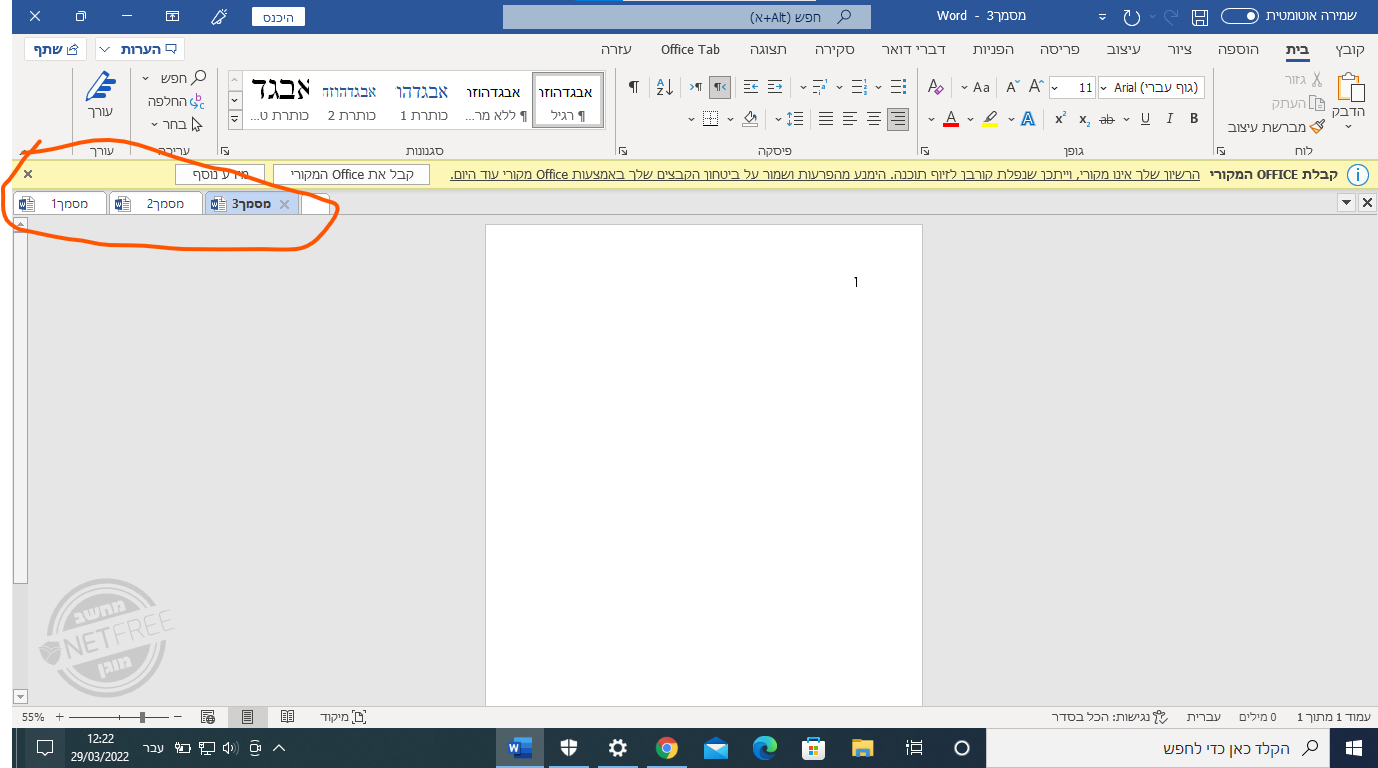Apply subscript formatting
This screenshot has width=1378, height=768.
(x=1084, y=119)
